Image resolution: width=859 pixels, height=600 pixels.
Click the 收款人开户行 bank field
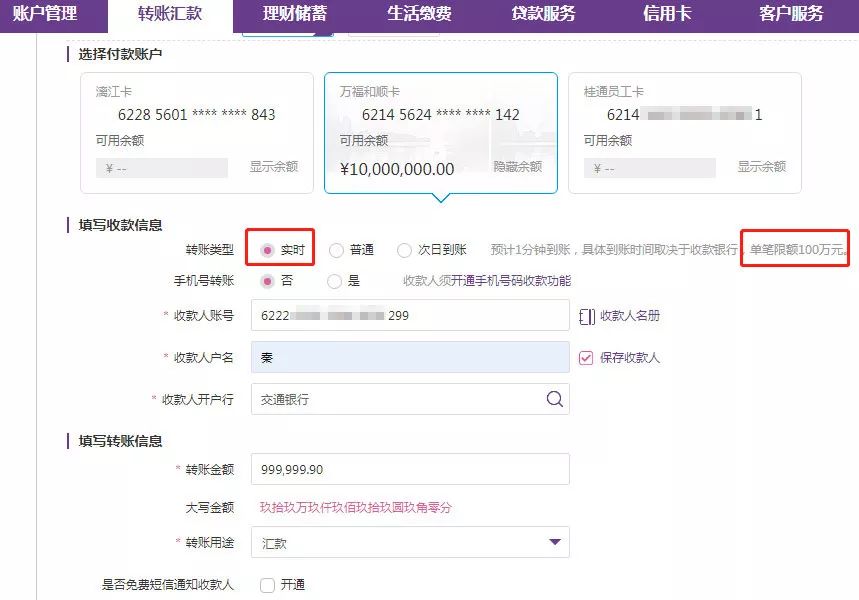[x=410, y=399]
